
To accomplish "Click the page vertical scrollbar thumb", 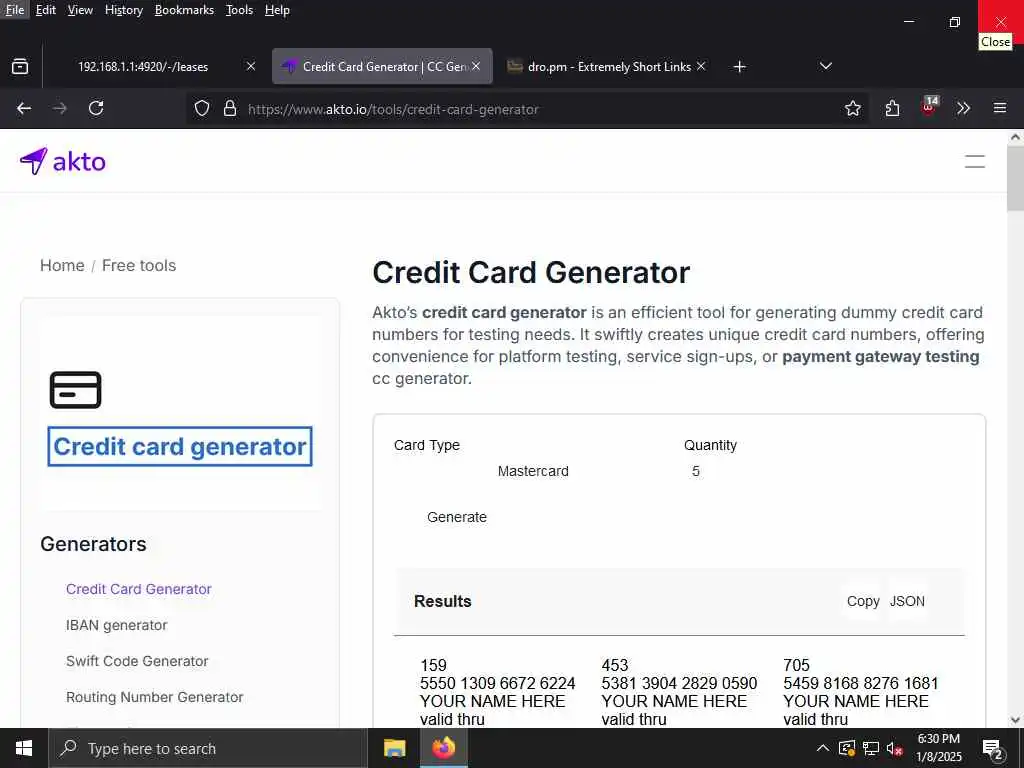I will click(1015, 178).
